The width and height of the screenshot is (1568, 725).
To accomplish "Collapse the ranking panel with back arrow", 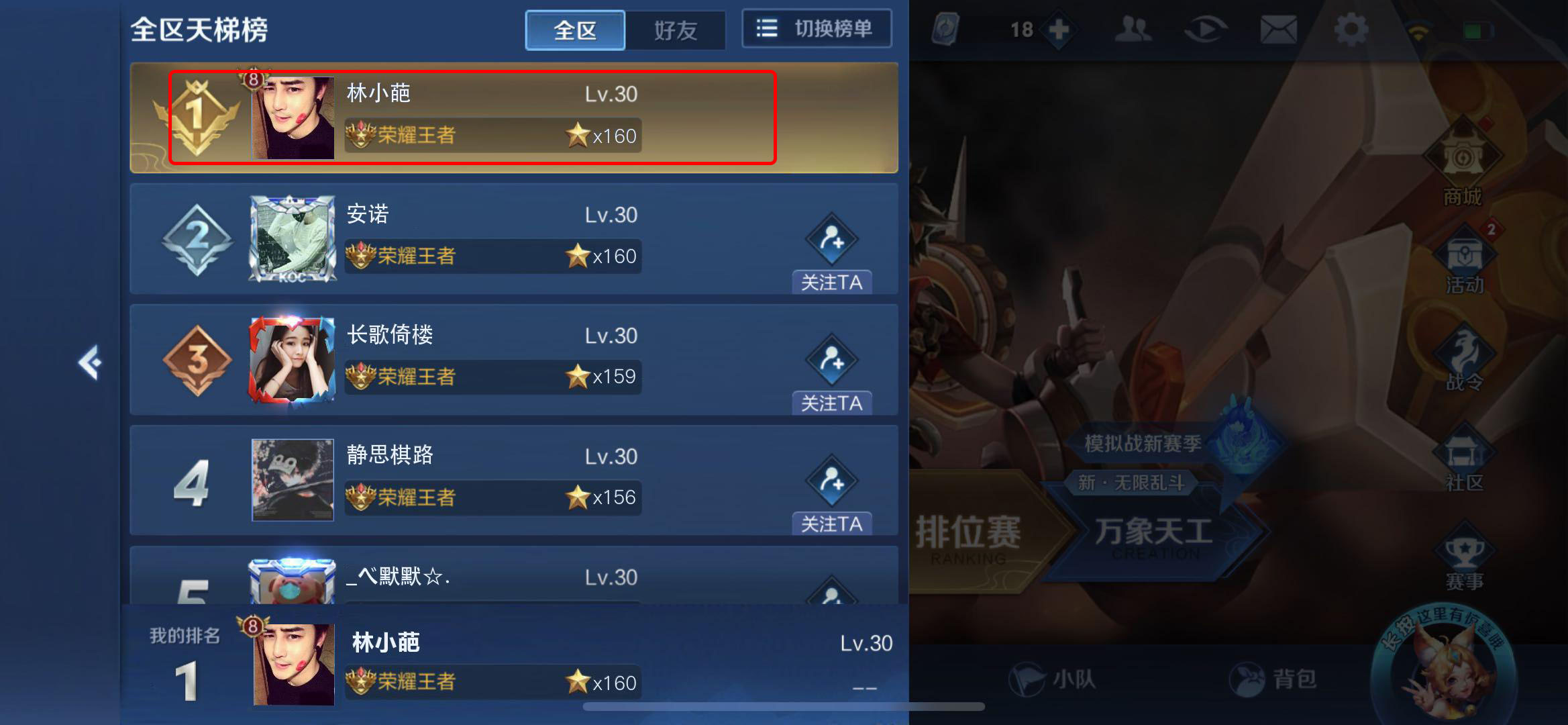I will (90, 363).
